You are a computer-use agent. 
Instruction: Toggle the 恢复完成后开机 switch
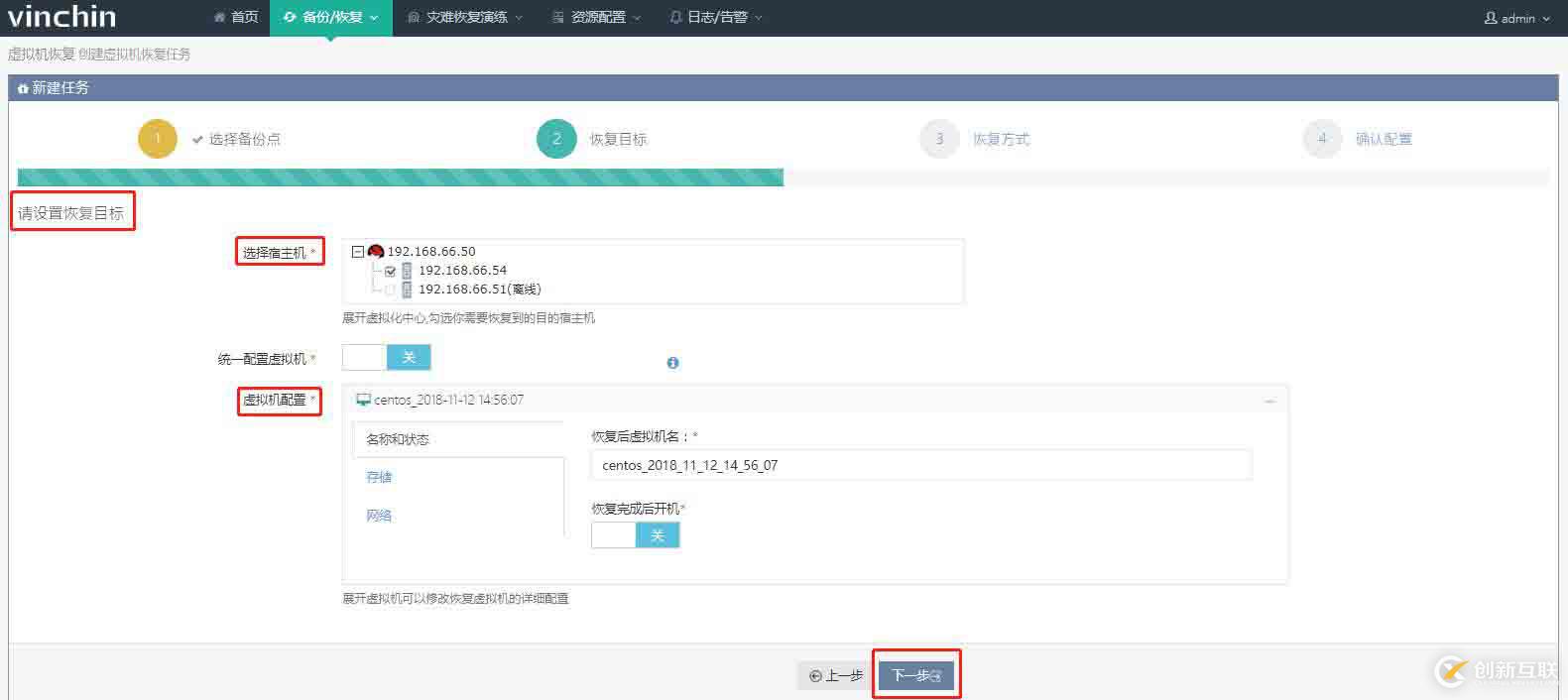pos(636,535)
